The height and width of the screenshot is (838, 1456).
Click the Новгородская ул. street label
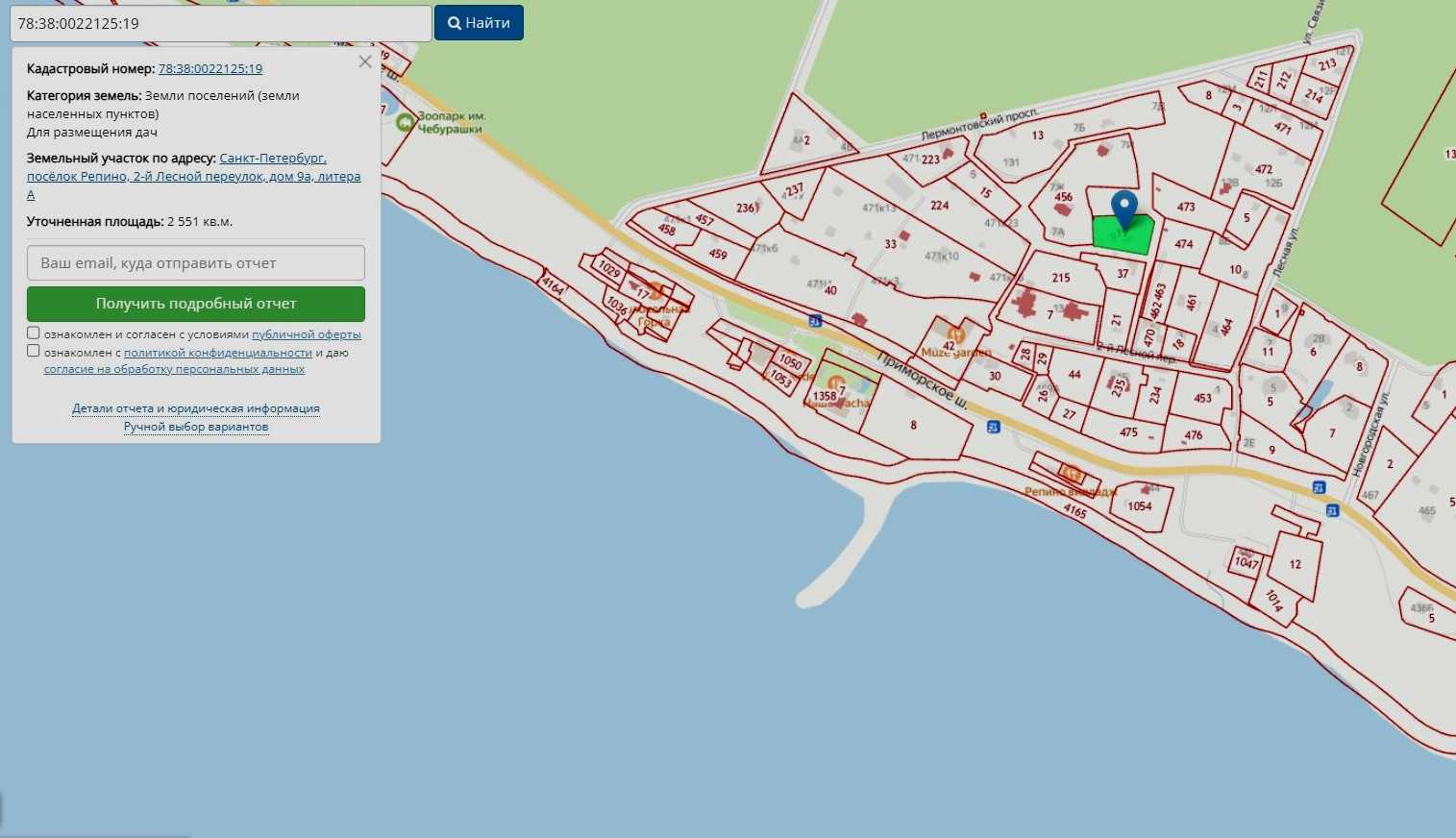[x=1370, y=434]
